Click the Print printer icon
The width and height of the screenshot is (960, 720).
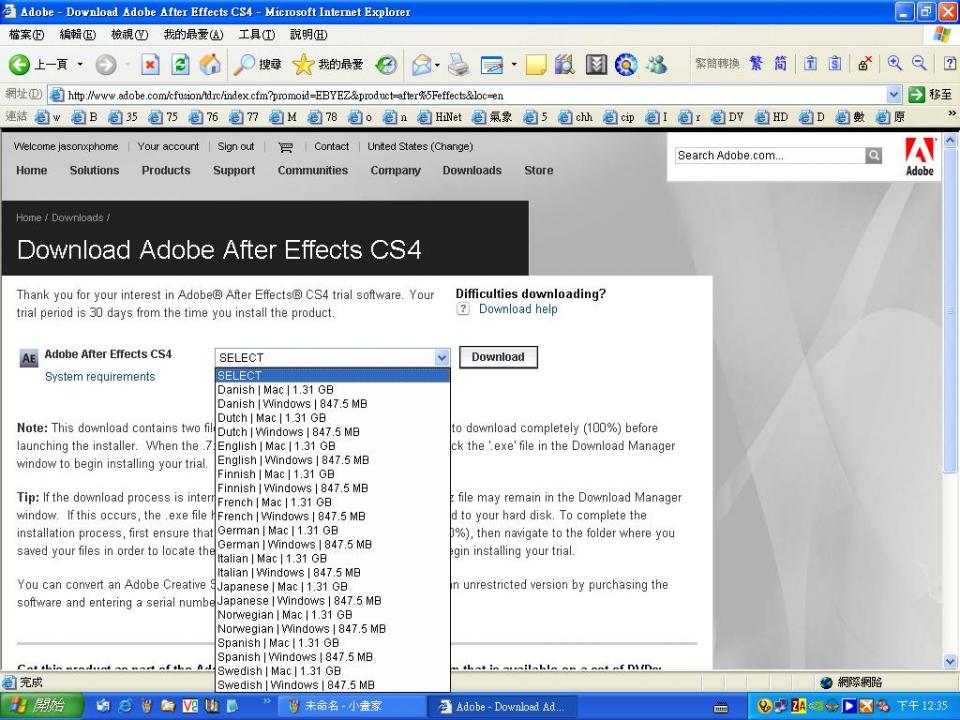pos(458,64)
